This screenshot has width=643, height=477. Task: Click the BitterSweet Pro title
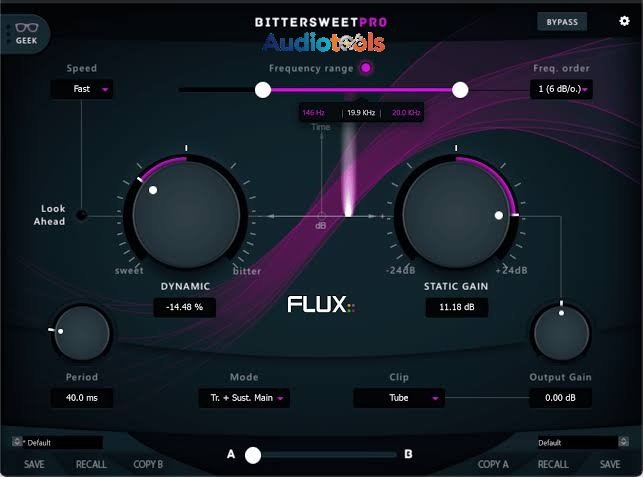[x=321, y=22]
